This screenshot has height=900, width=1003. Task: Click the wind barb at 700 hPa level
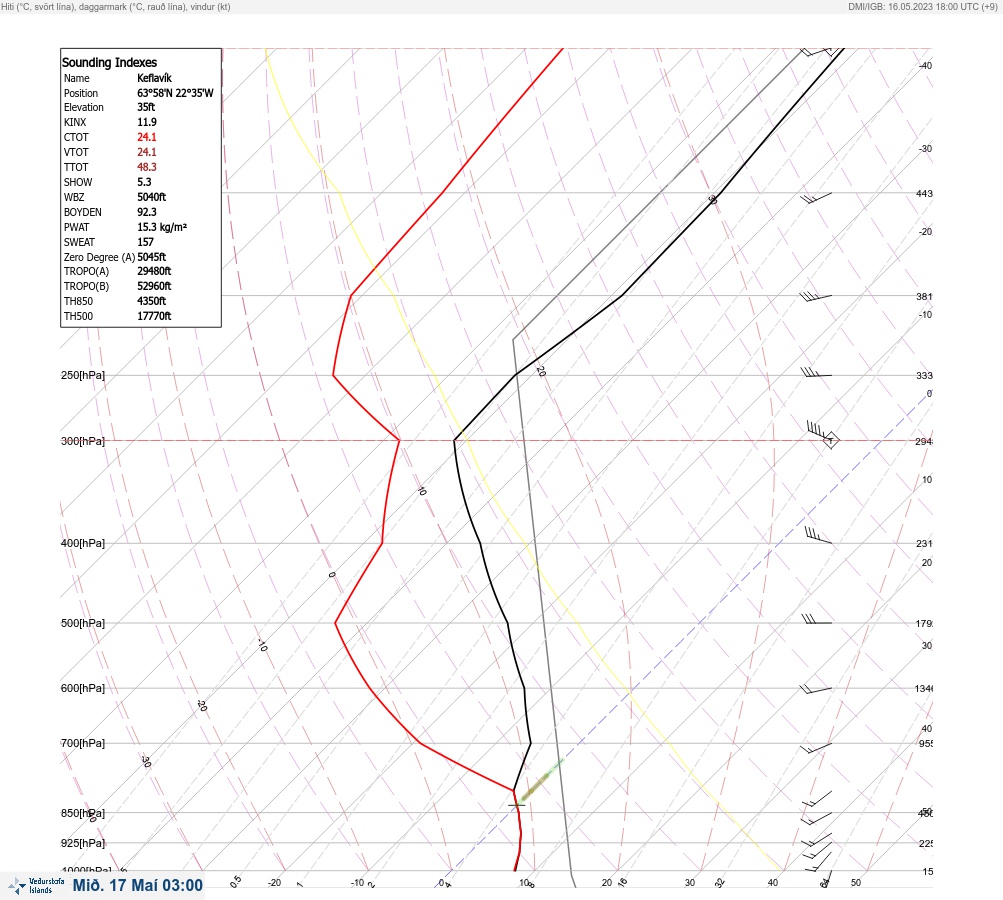[x=816, y=747]
